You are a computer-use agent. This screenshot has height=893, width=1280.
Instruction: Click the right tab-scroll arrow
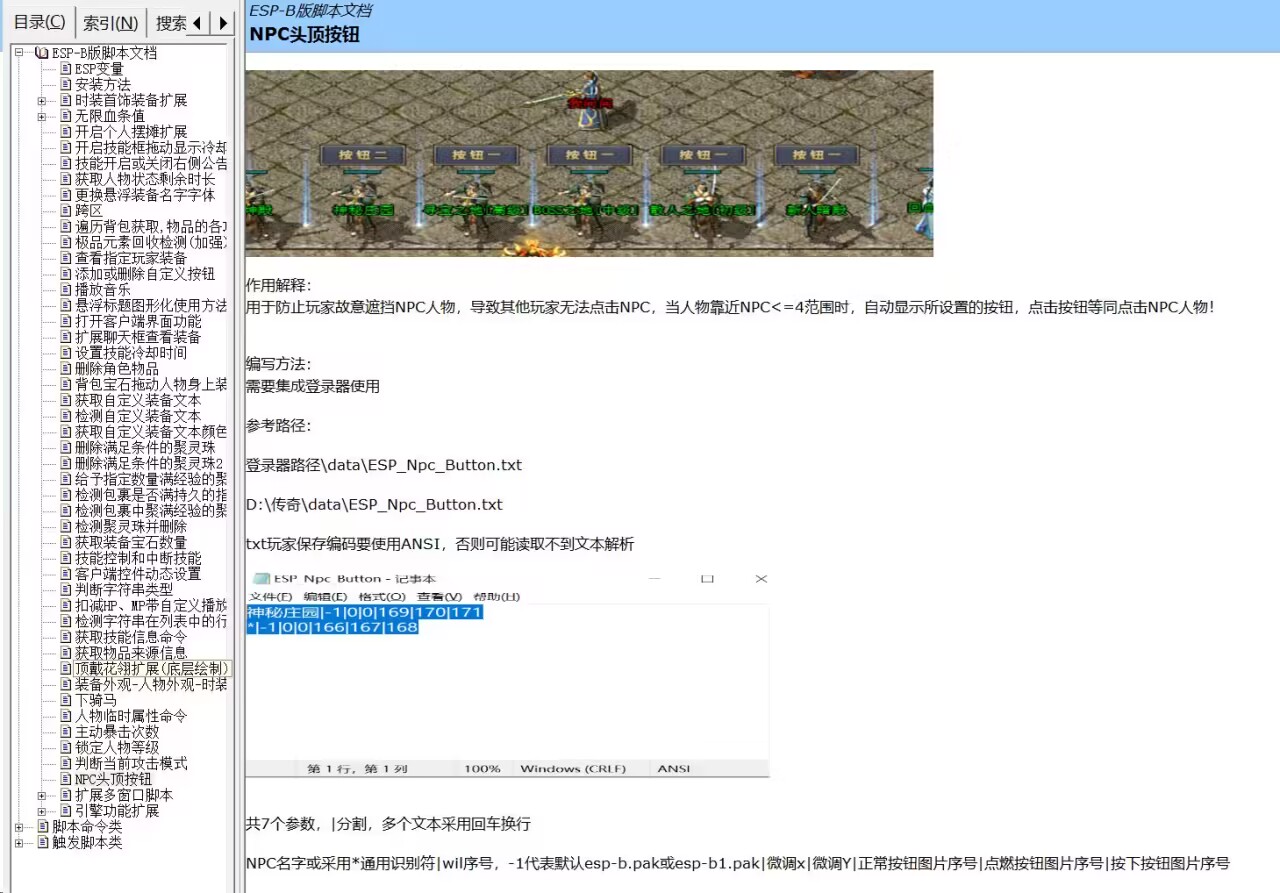pos(224,22)
